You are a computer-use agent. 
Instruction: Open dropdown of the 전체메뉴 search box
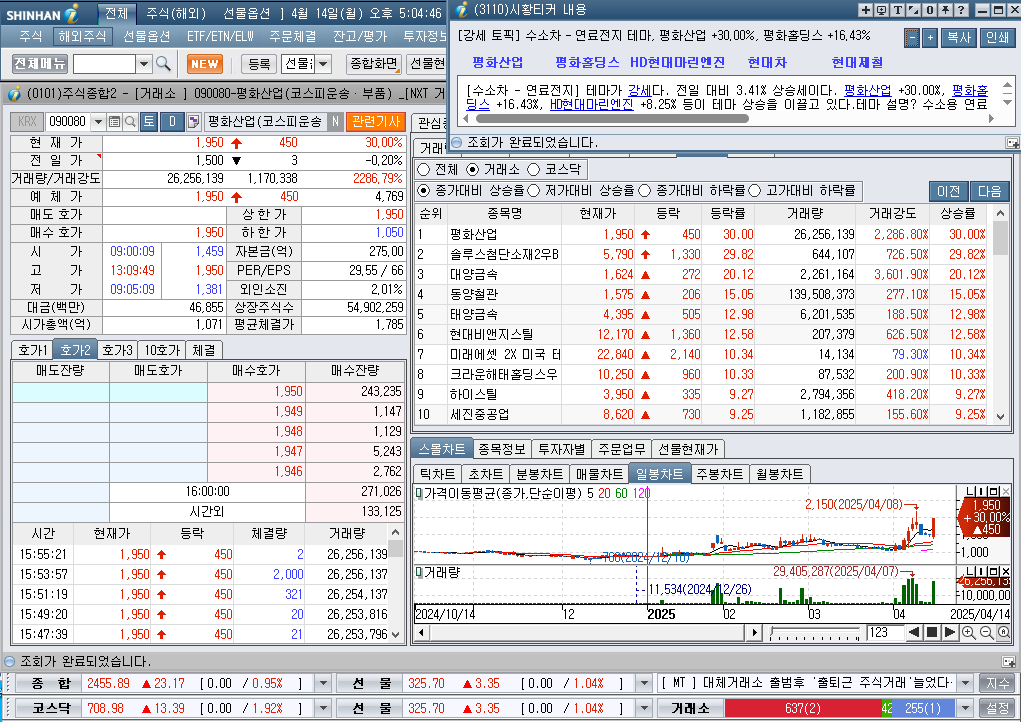(x=144, y=64)
